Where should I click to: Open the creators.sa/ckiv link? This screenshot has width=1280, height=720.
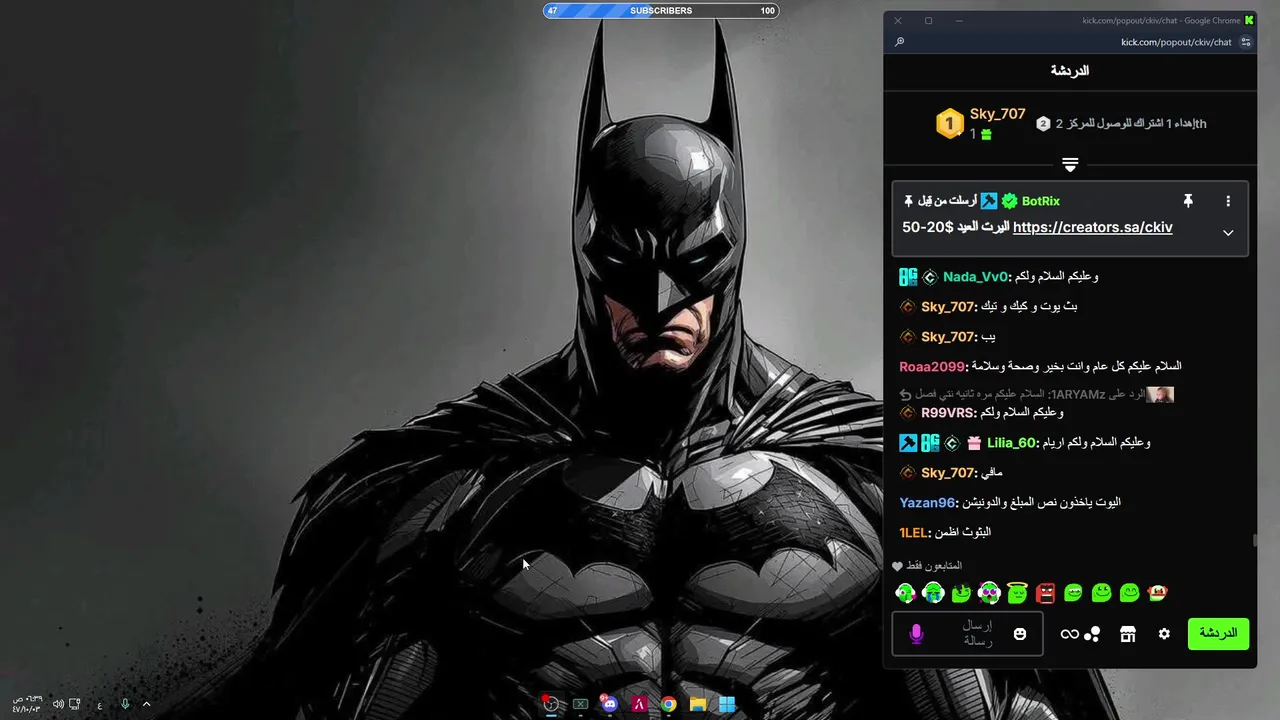[1092, 227]
